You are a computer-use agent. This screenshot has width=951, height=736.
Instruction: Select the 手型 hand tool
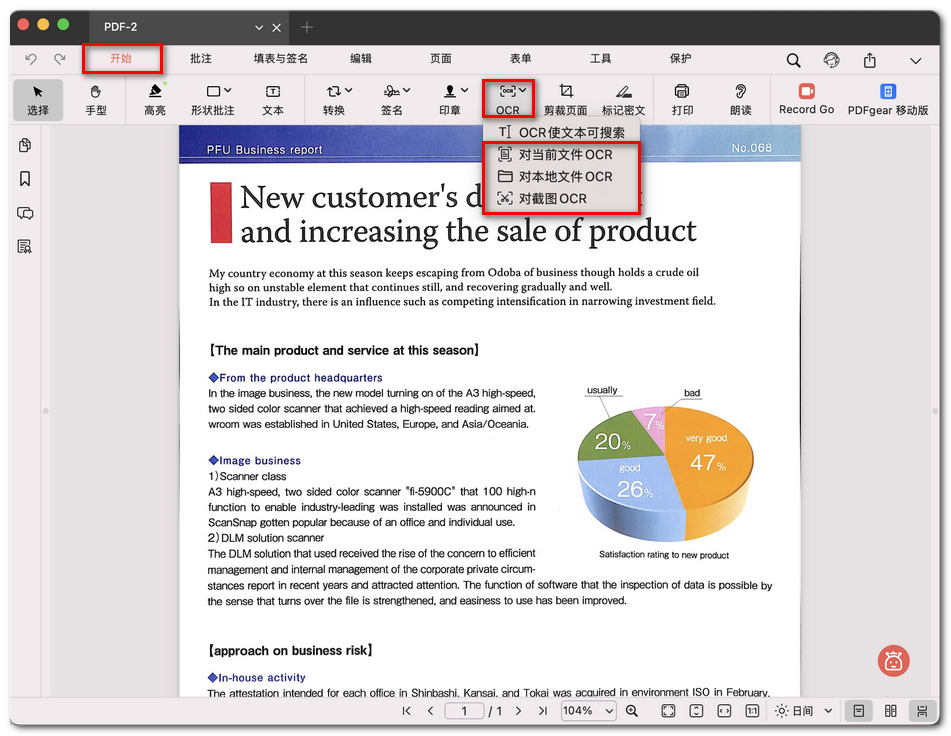(96, 99)
